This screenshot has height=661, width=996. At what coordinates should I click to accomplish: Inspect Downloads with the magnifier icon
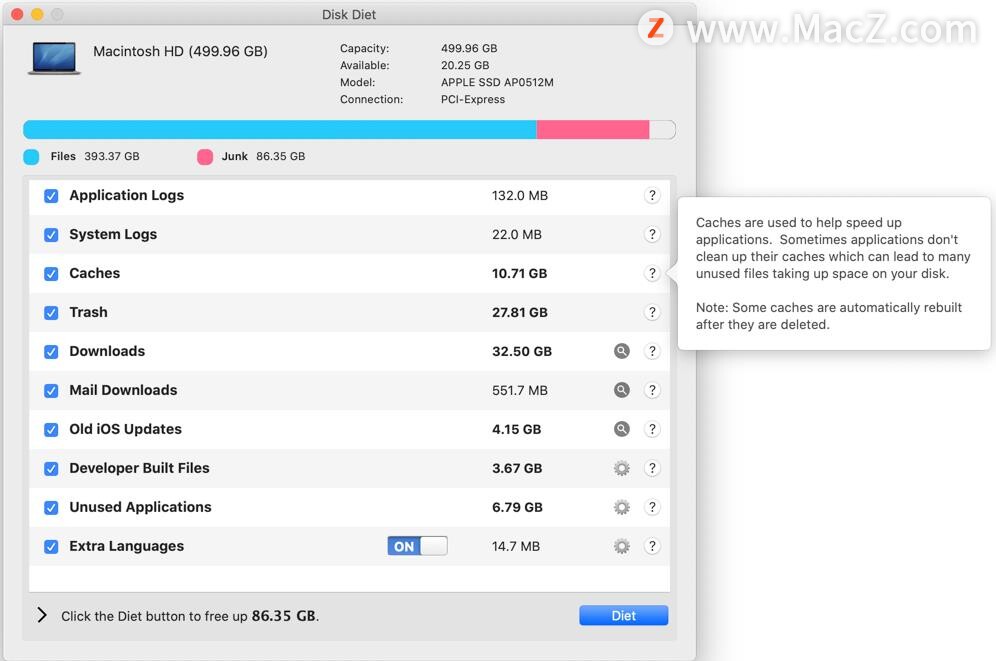coord(622,351)
